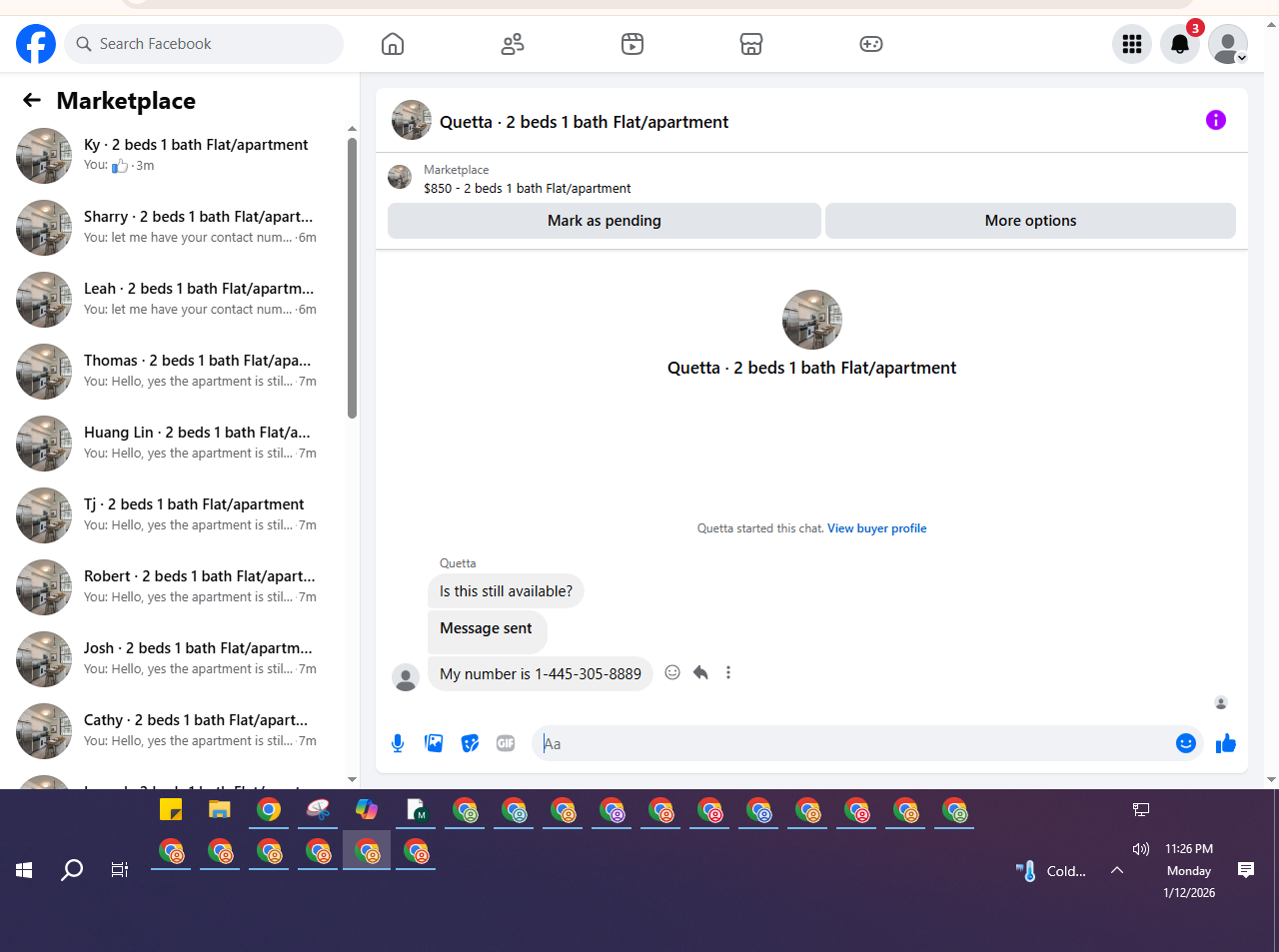This screenshot has width=1279, height=952.
Task: Open the Cold weather widget
Action: 1050,871
